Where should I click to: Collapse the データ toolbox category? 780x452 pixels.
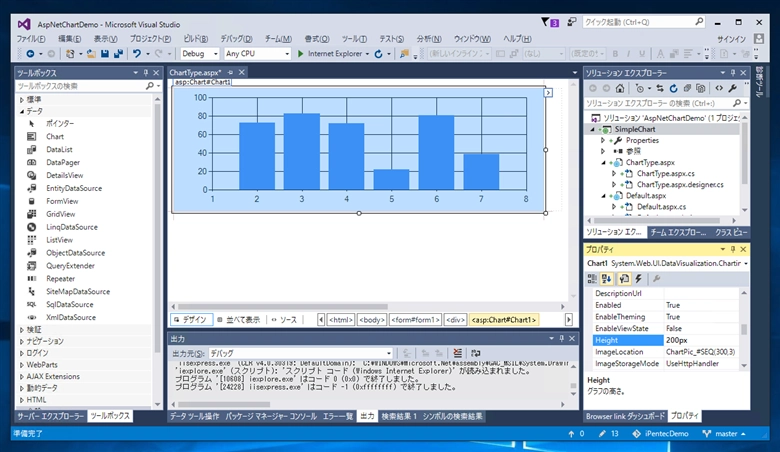pyautogui.click(x=22, y=111)
